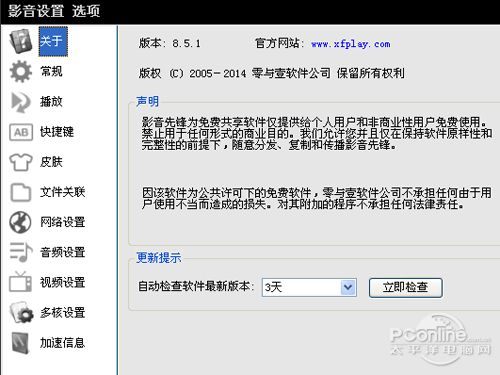500x375 pixels.
Task: Click the 影音设置 选项 window title
Action: 54,11
